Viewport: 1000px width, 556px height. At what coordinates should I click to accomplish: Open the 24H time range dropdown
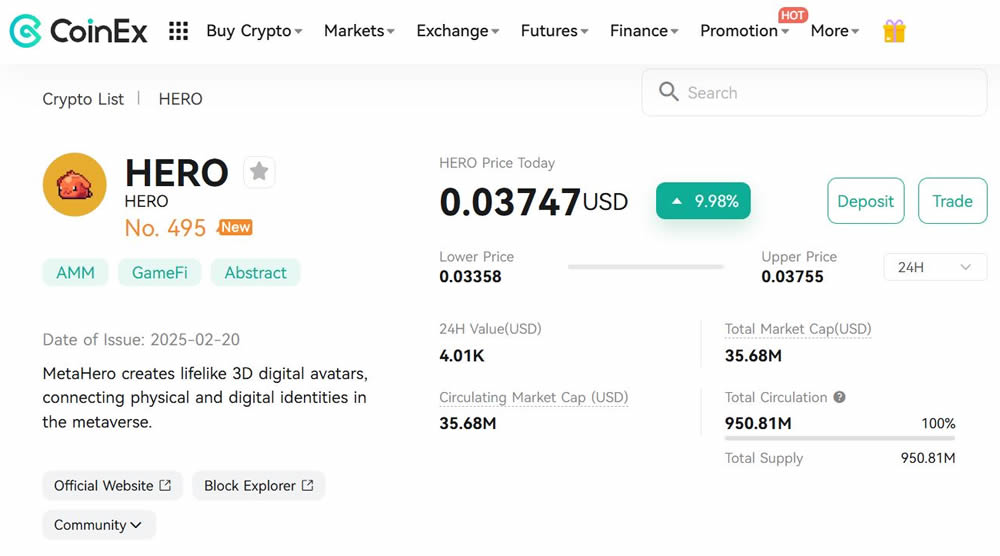click(934, 267)
